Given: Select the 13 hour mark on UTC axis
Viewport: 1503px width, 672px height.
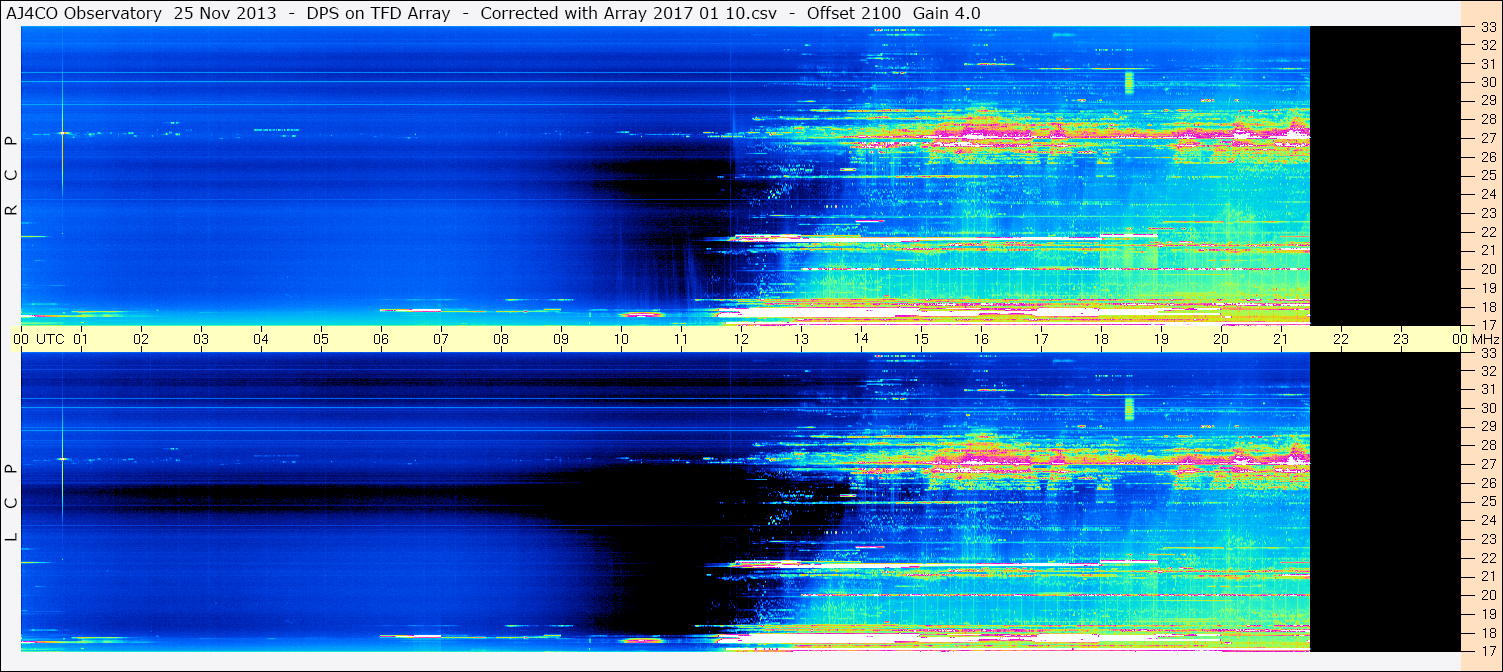Looking at the screenshot, I should 801,339.
